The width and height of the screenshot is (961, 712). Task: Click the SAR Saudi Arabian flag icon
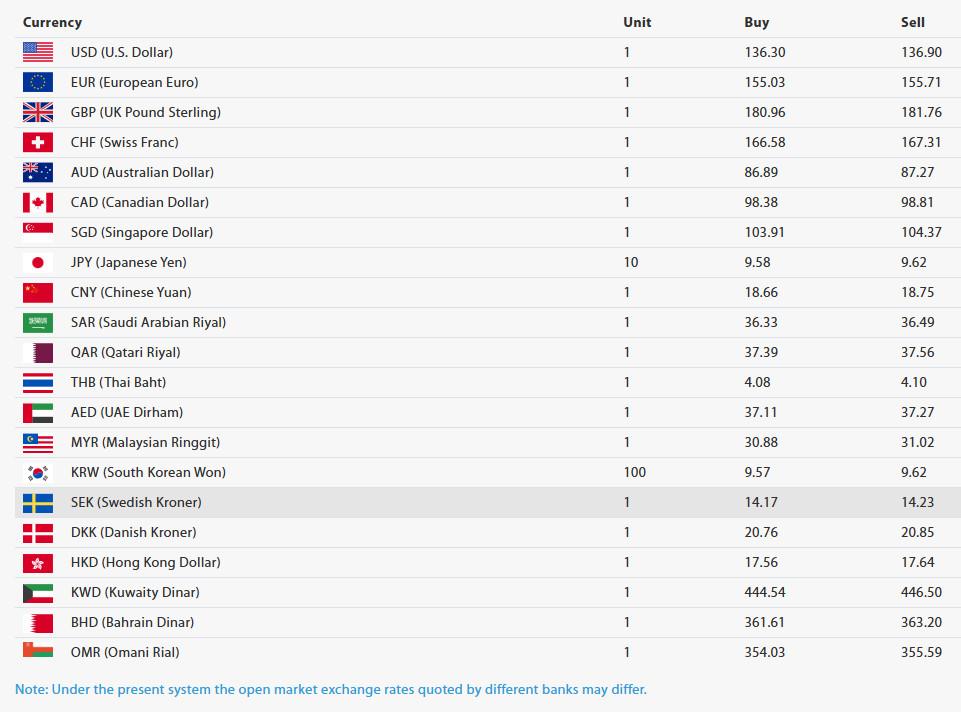point(37,322)
